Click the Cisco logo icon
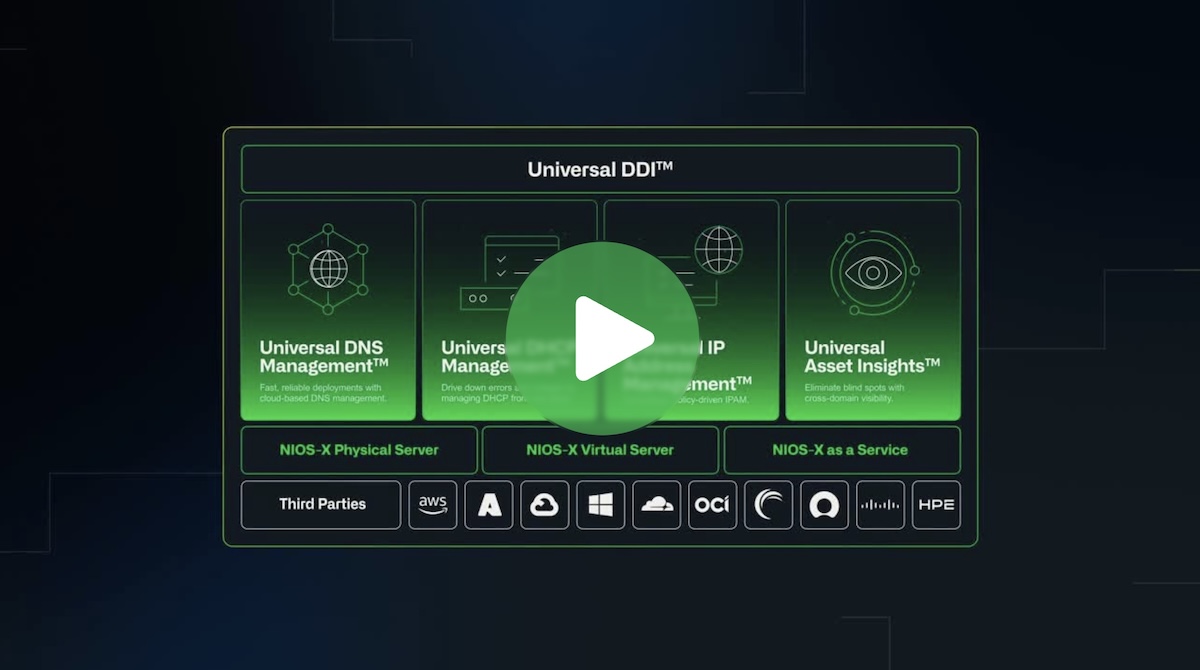This screenshot has width=1200, height=670. (881, 505)
